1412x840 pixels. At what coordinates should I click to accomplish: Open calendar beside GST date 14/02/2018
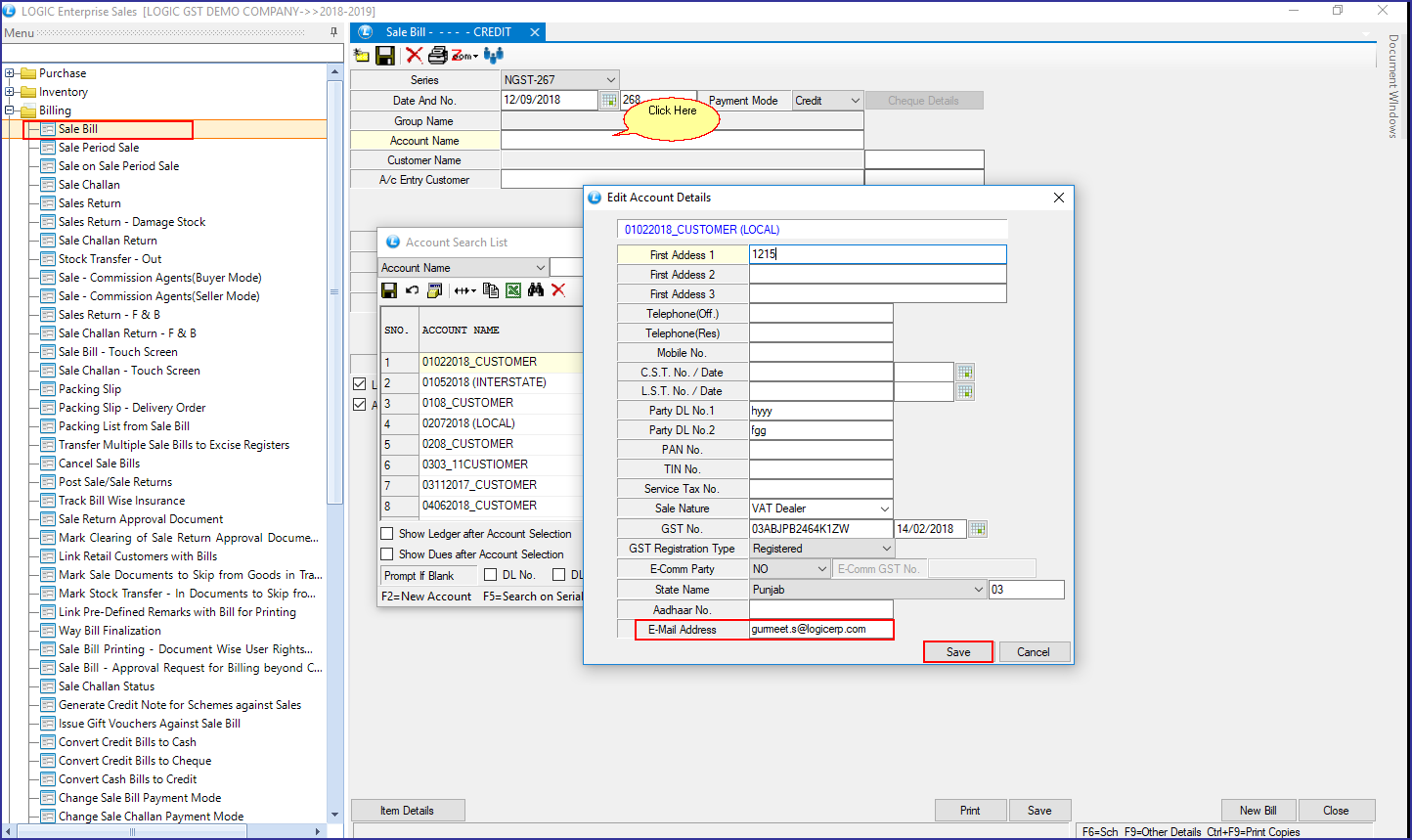[978, 529]
